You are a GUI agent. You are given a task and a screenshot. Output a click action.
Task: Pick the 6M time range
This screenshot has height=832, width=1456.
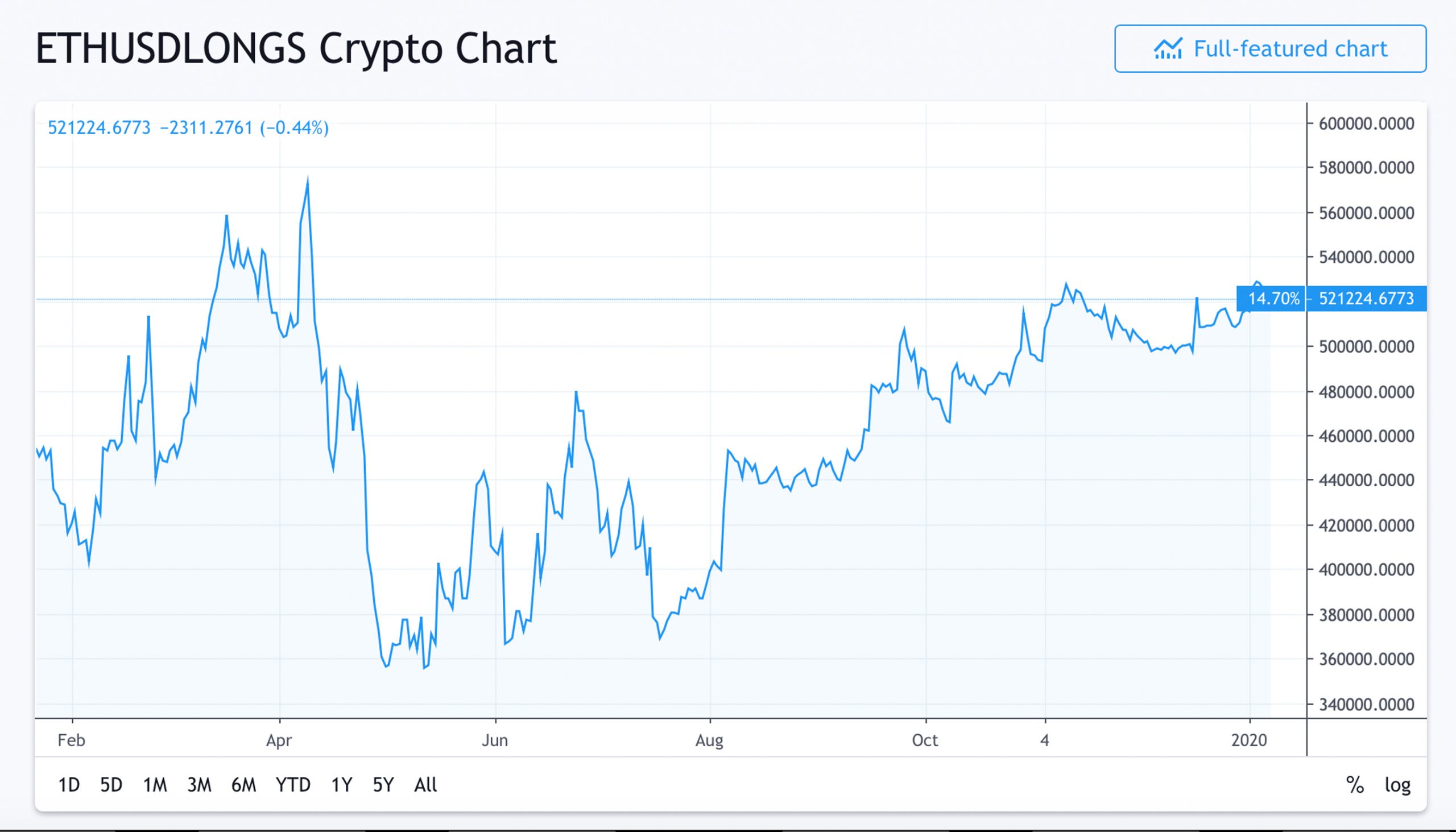coord(243,785)
